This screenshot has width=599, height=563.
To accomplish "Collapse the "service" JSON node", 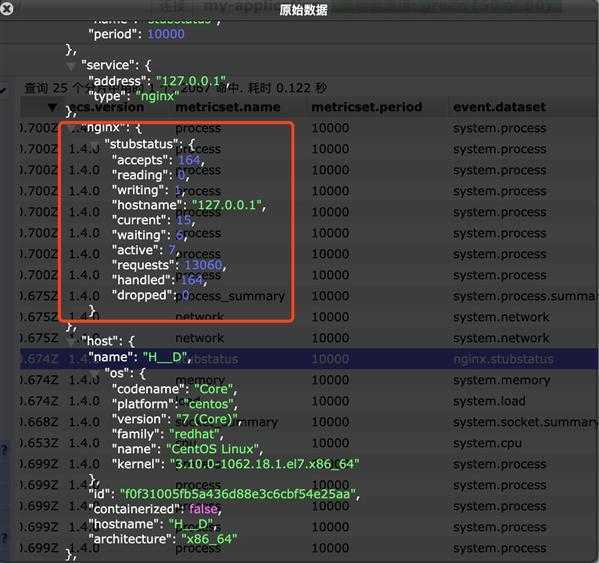I will pos(71,66).
